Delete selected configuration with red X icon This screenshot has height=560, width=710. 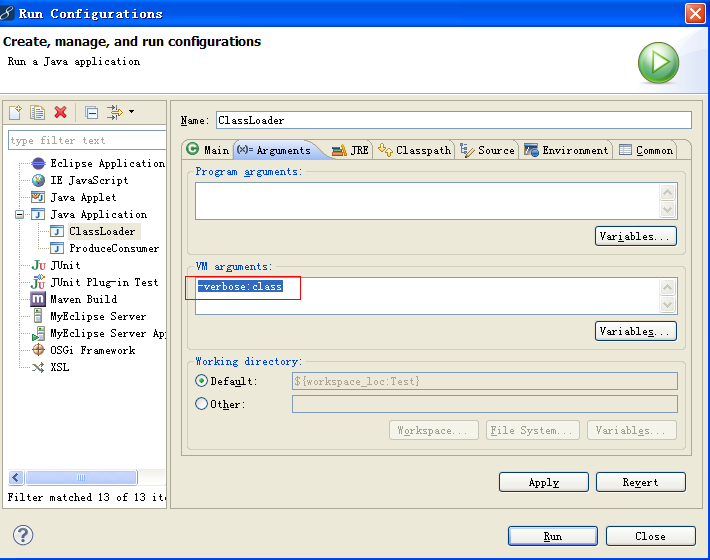[60, 112]
